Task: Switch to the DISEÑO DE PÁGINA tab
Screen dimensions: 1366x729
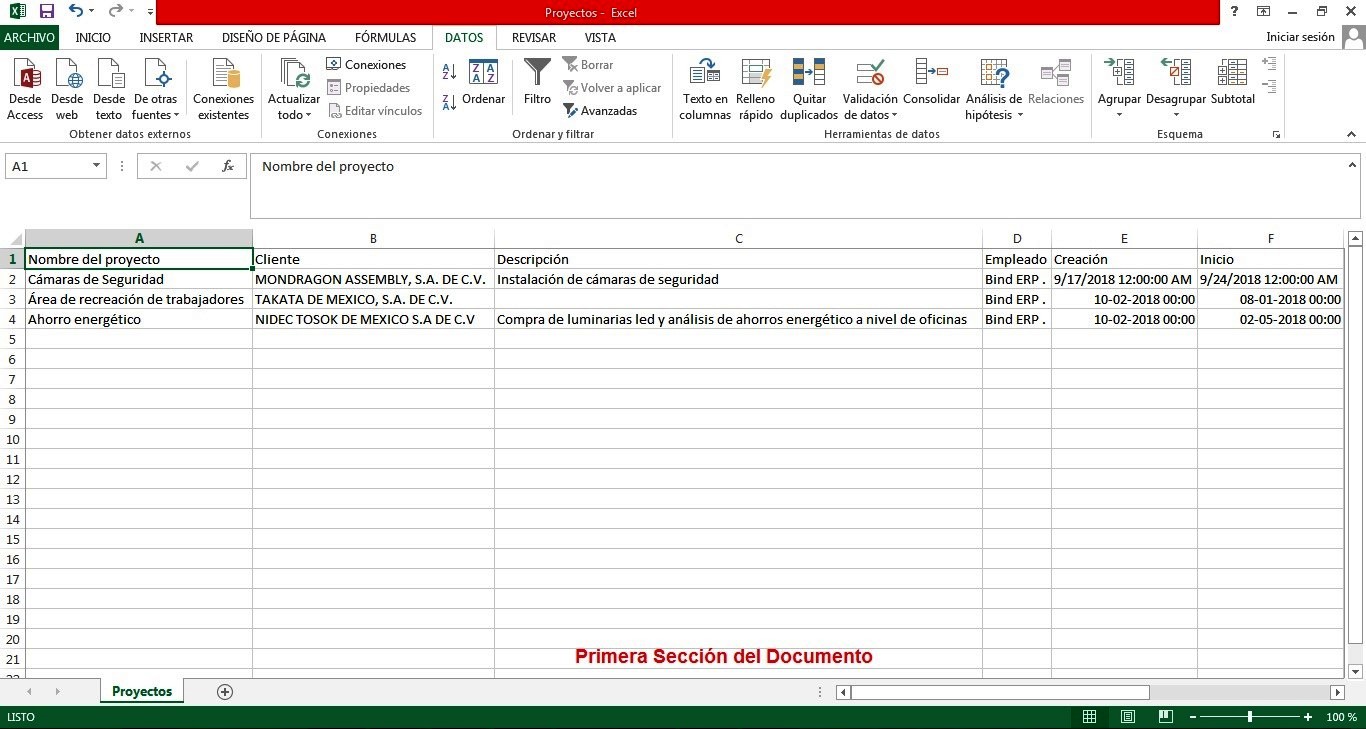Action: pos(274,37)
